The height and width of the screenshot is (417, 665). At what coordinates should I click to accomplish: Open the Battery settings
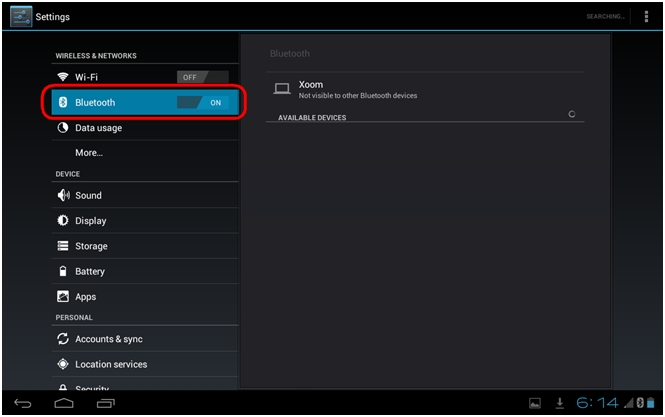[x=145, y=271]
